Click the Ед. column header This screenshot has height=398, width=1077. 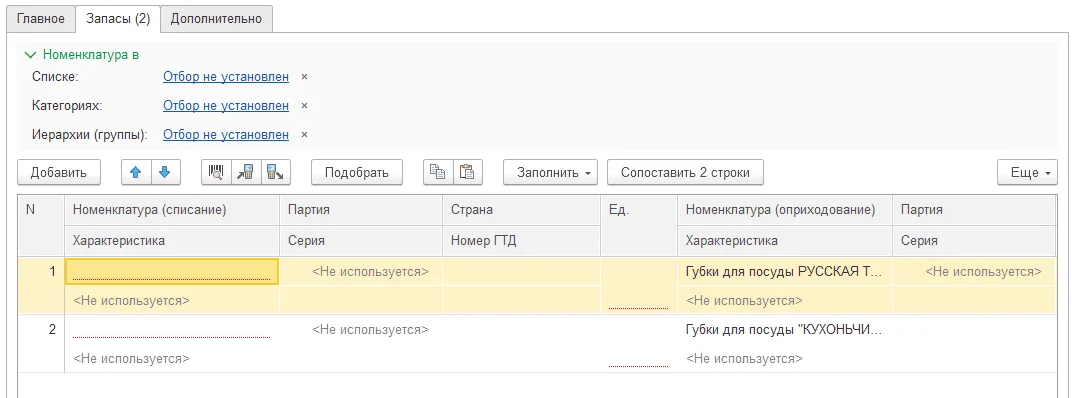639,225
